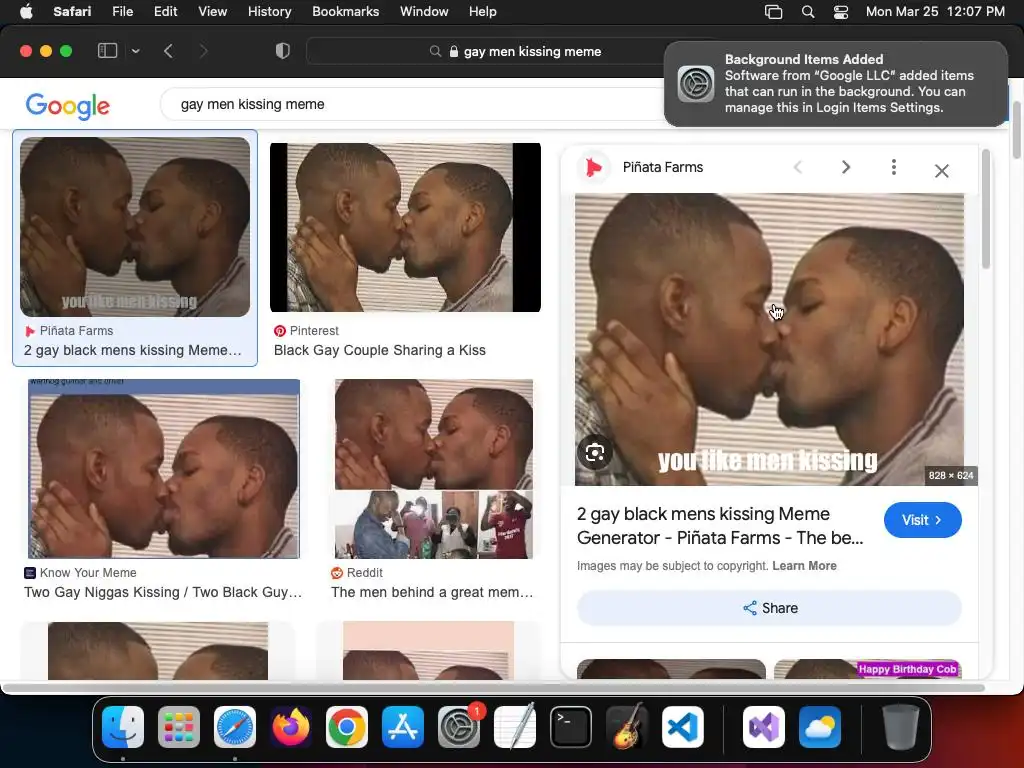The height and width of the screenshot is (768, 1024).
Task: Open Firefox from the Dock
Action: (291, 727)
